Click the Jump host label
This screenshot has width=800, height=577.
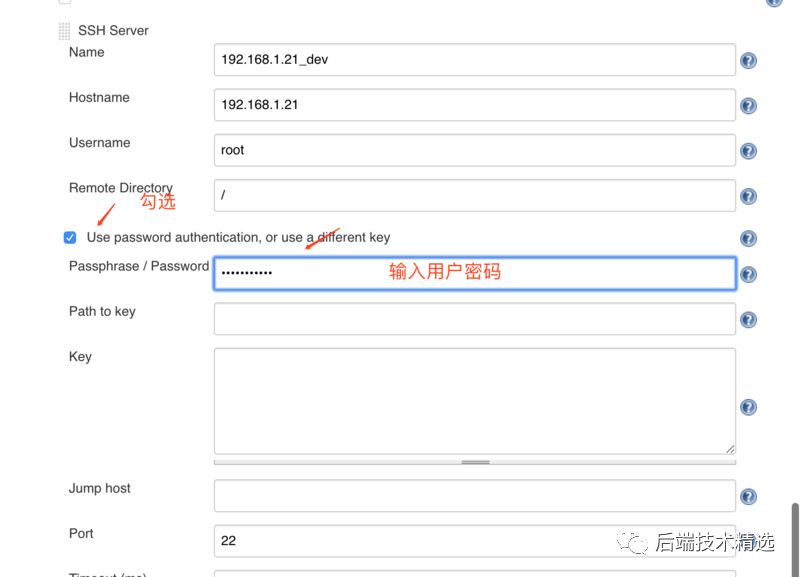99,489
